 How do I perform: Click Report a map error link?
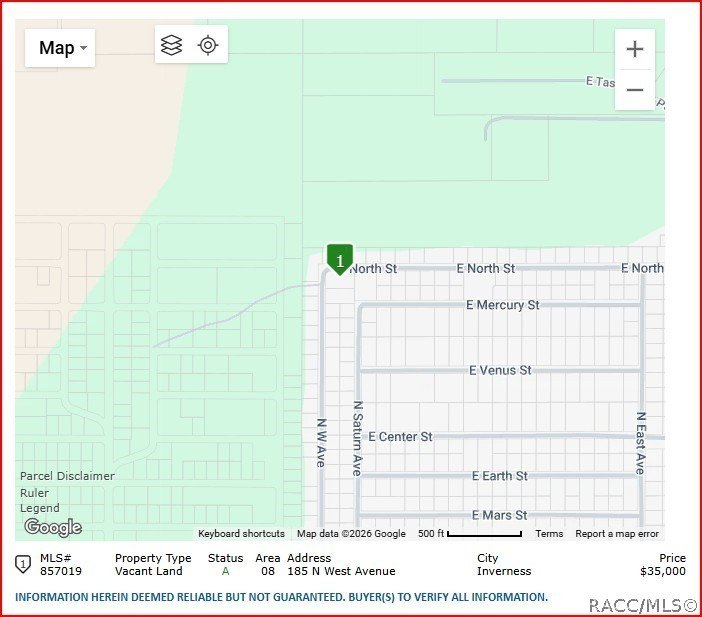[617, 534]
